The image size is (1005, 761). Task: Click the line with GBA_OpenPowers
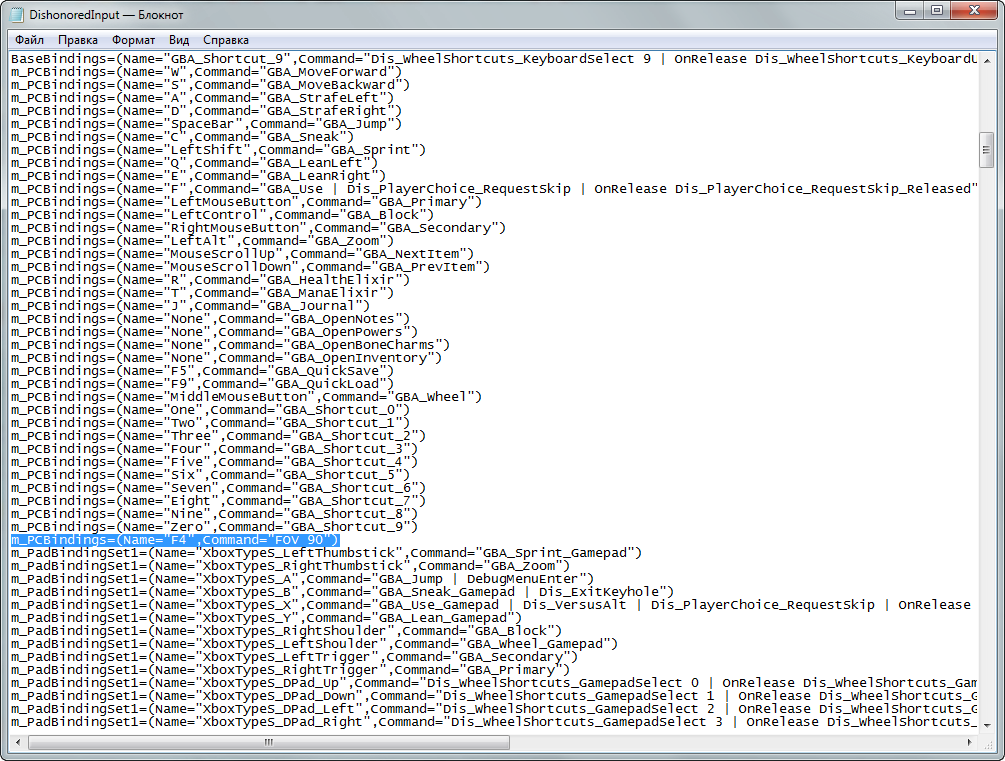point(215,331)
